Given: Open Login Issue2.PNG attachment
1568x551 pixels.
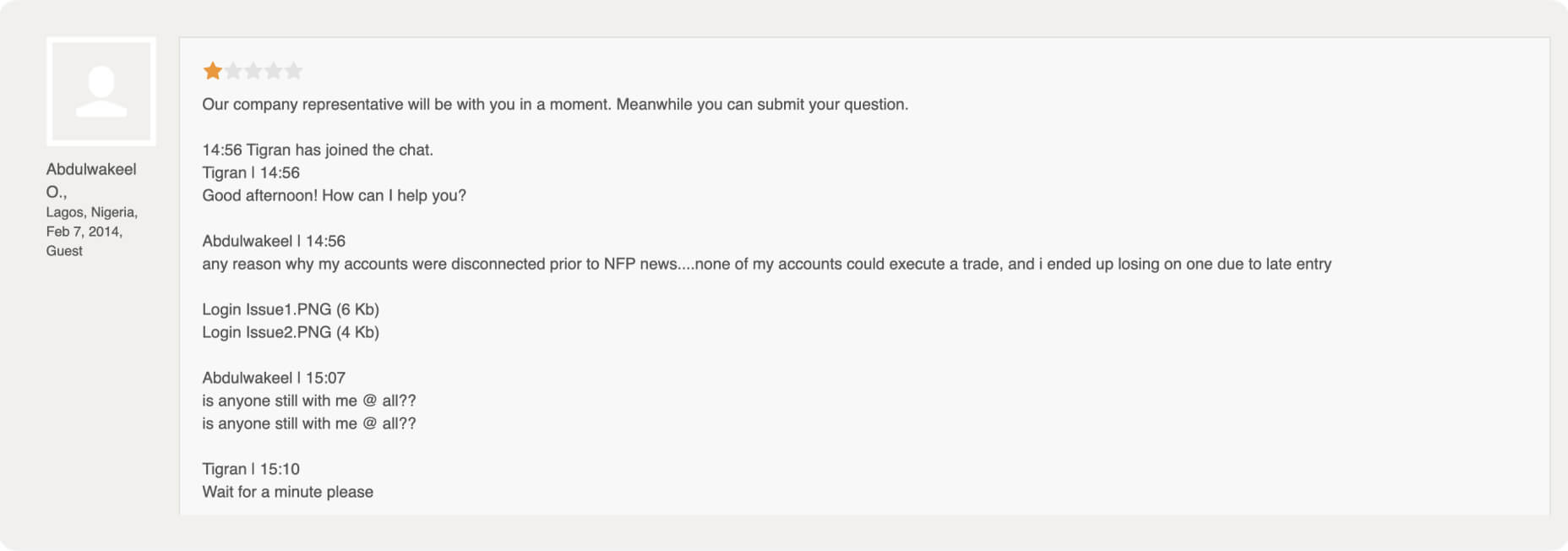Looking at the screenshot, I should coord(291,332).
